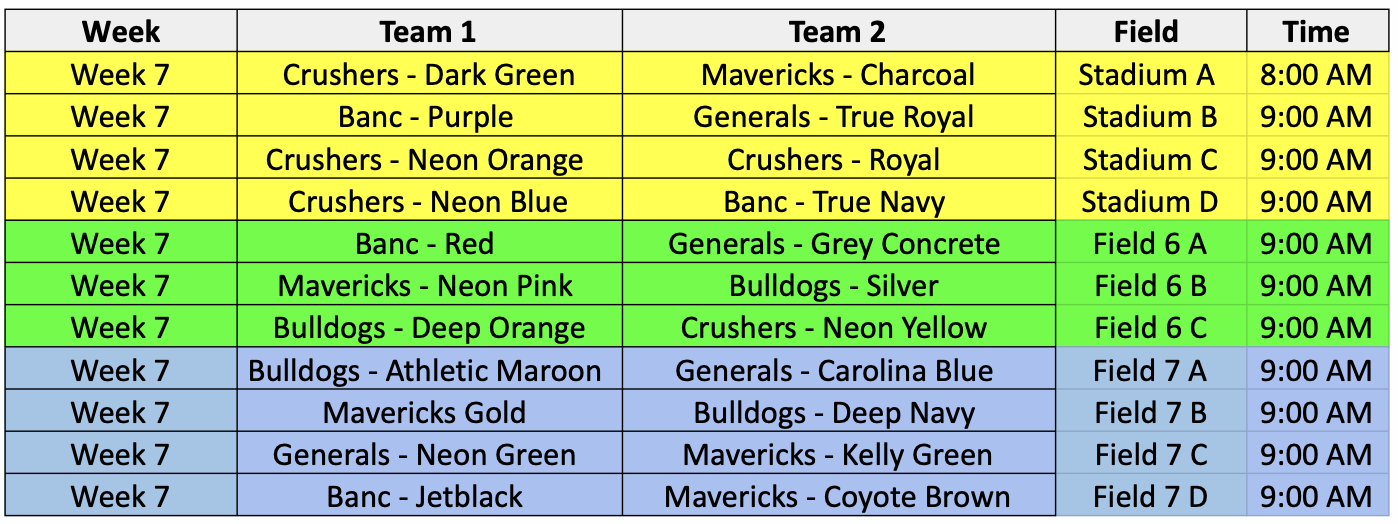This screenshot has width=1398, height=524.
Task: Select the Banc - Purple cell
Action: 429,117
